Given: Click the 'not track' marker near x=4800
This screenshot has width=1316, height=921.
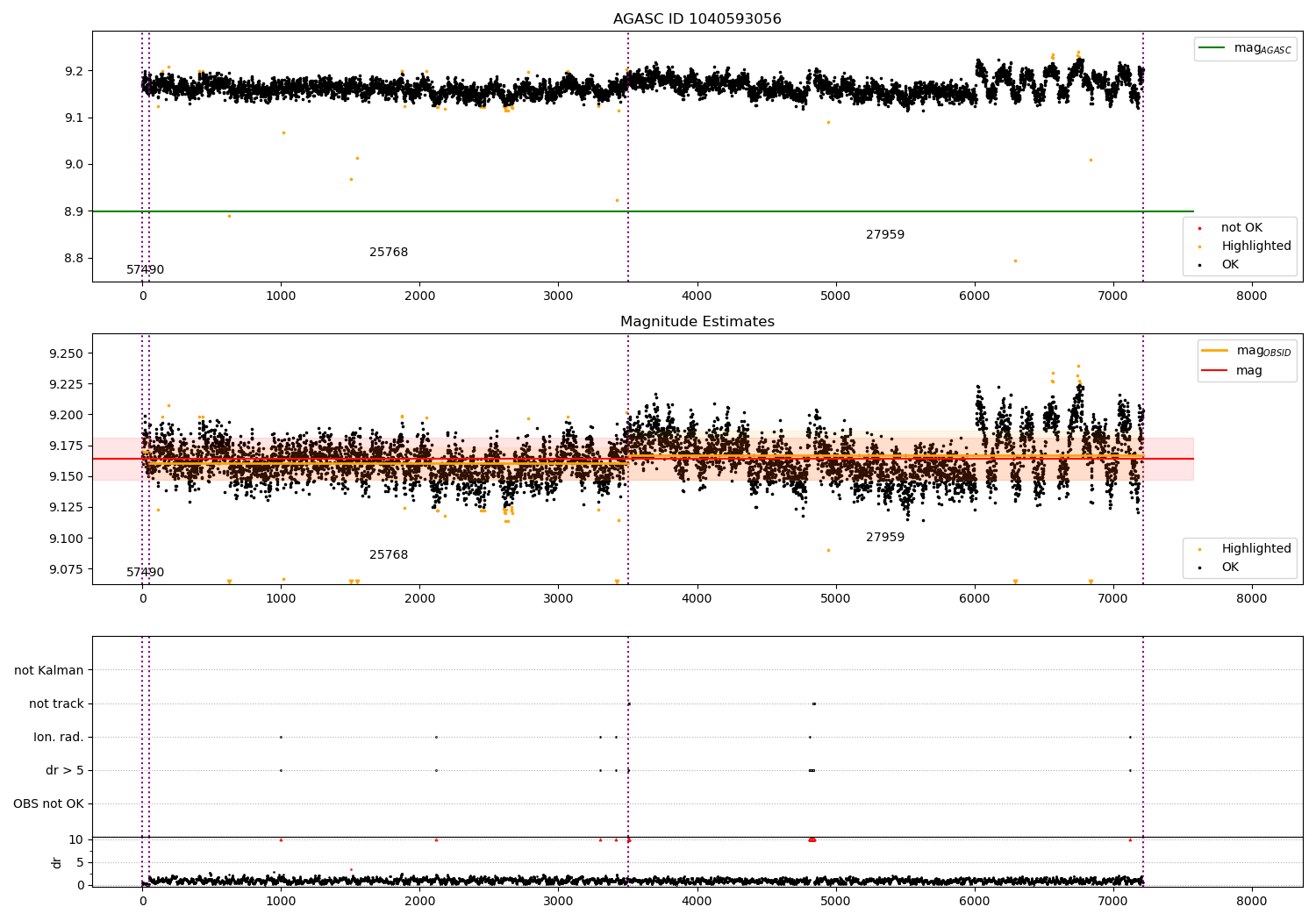Looking at the screenshot, I should point(814,703).
